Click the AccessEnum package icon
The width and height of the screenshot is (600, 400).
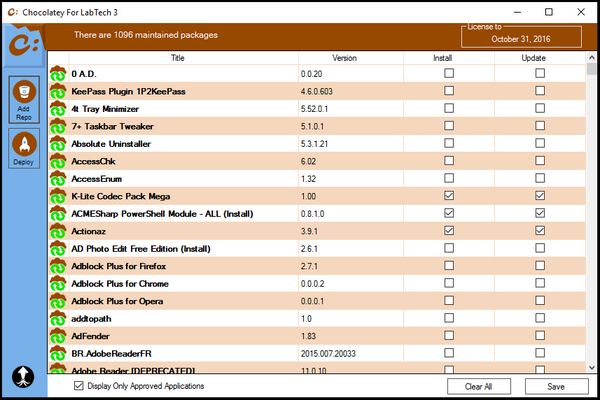pos(58,179)
